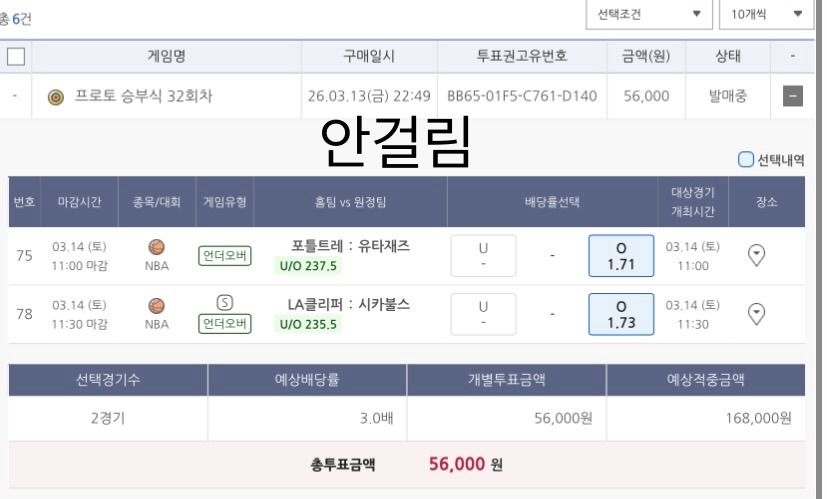Click ticket number BB65-01F5-C761-D140
The height and width of the screenshot is (499, 827).
click(522, 97)
